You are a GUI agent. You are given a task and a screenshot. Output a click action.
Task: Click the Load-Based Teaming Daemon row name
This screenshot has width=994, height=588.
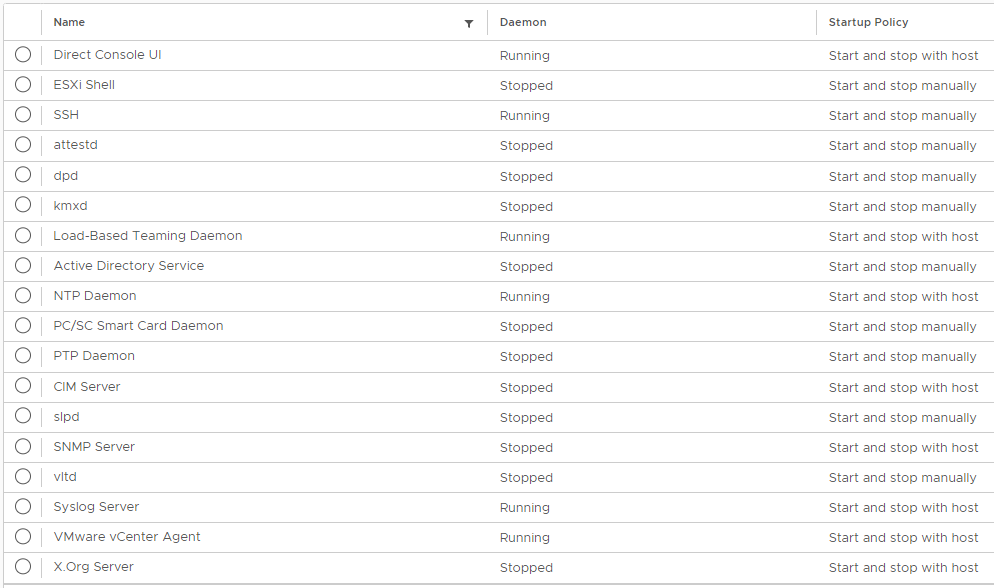coord(148,236)
